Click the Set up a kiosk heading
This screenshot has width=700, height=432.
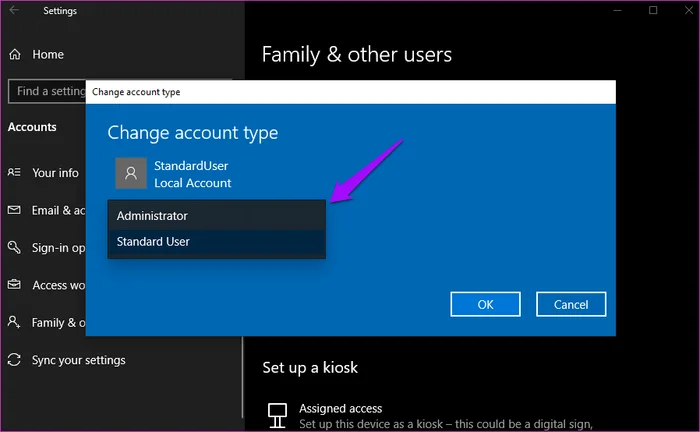point(310,368)
